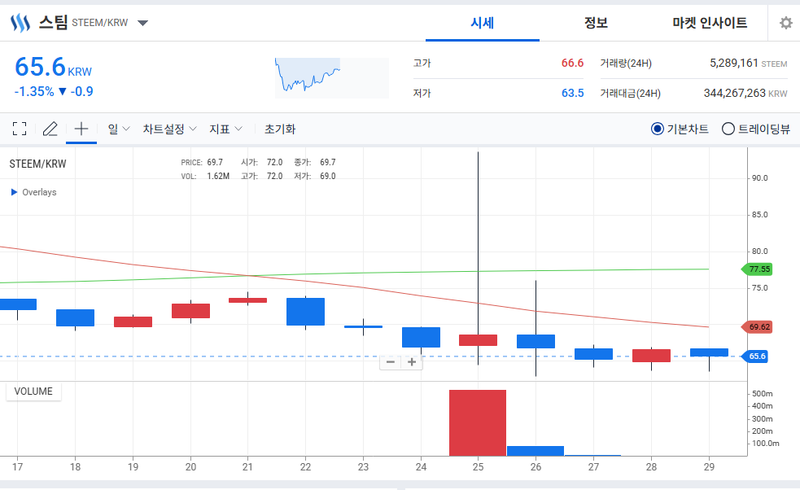Click the 초기화 reset button
The width and height of the screenshot is (800, 490).
(280, 129)
